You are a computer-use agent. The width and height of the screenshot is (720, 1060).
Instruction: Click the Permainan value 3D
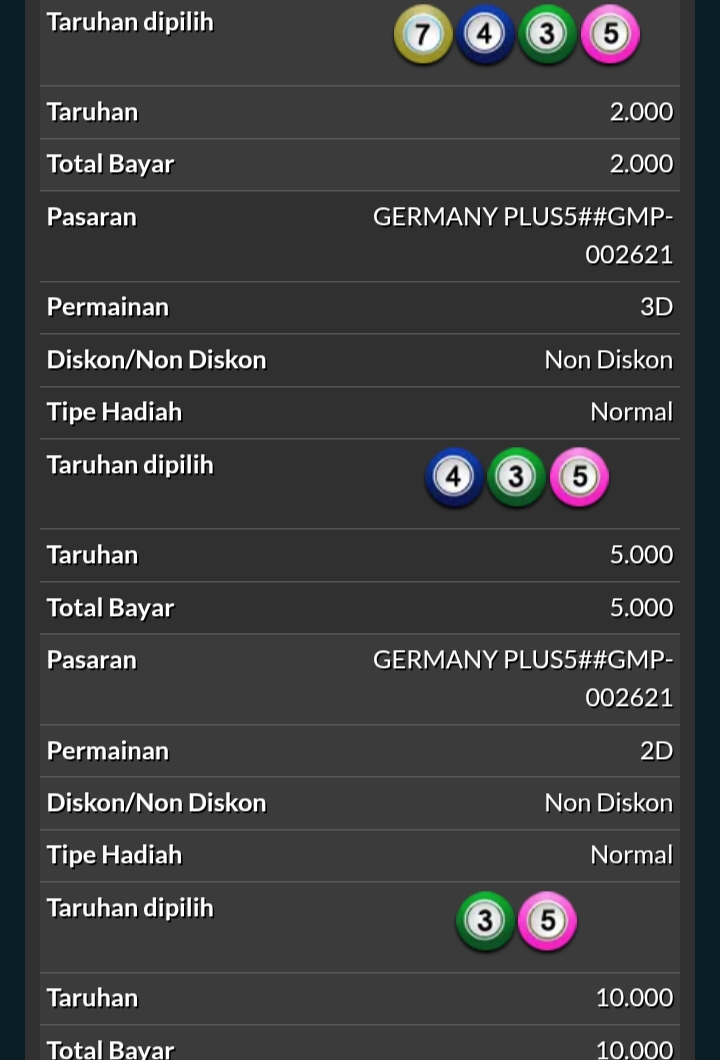[656, 307]
